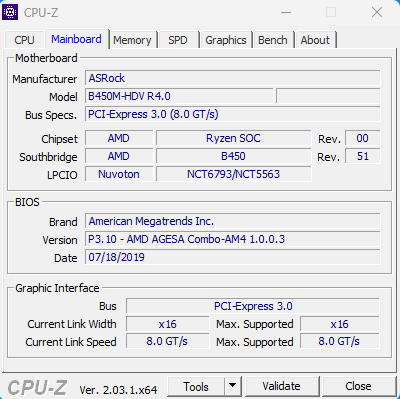
Task: Click the Graphic Interface Bus PCI-Express 3.0 value
Action: tap(253, 306)
